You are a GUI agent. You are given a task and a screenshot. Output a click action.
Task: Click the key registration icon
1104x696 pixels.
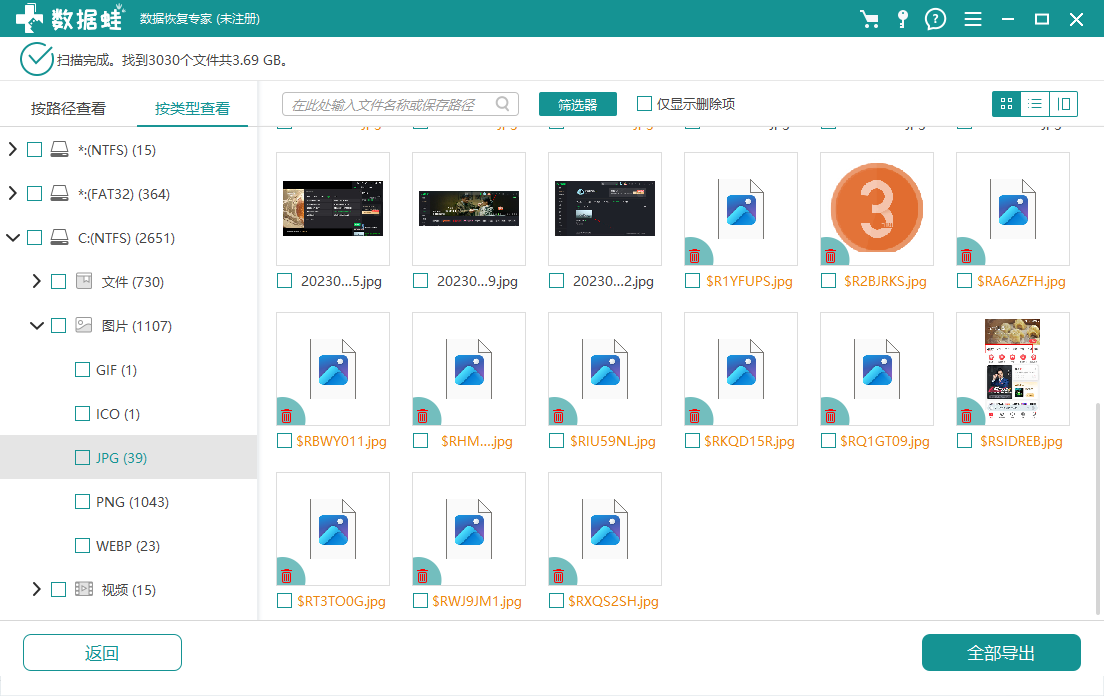[x=902, y=20]
